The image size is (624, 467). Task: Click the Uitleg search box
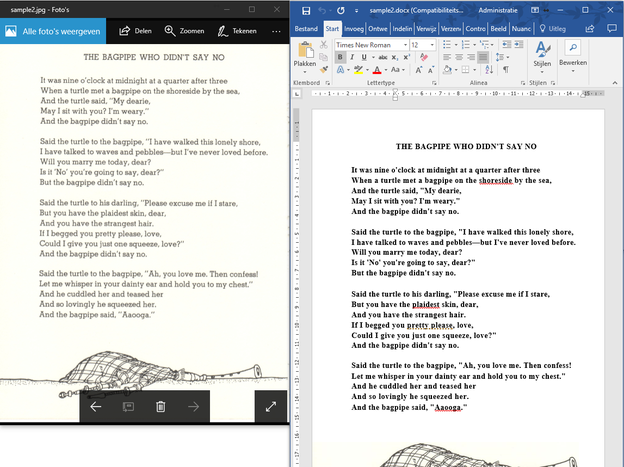552,29
